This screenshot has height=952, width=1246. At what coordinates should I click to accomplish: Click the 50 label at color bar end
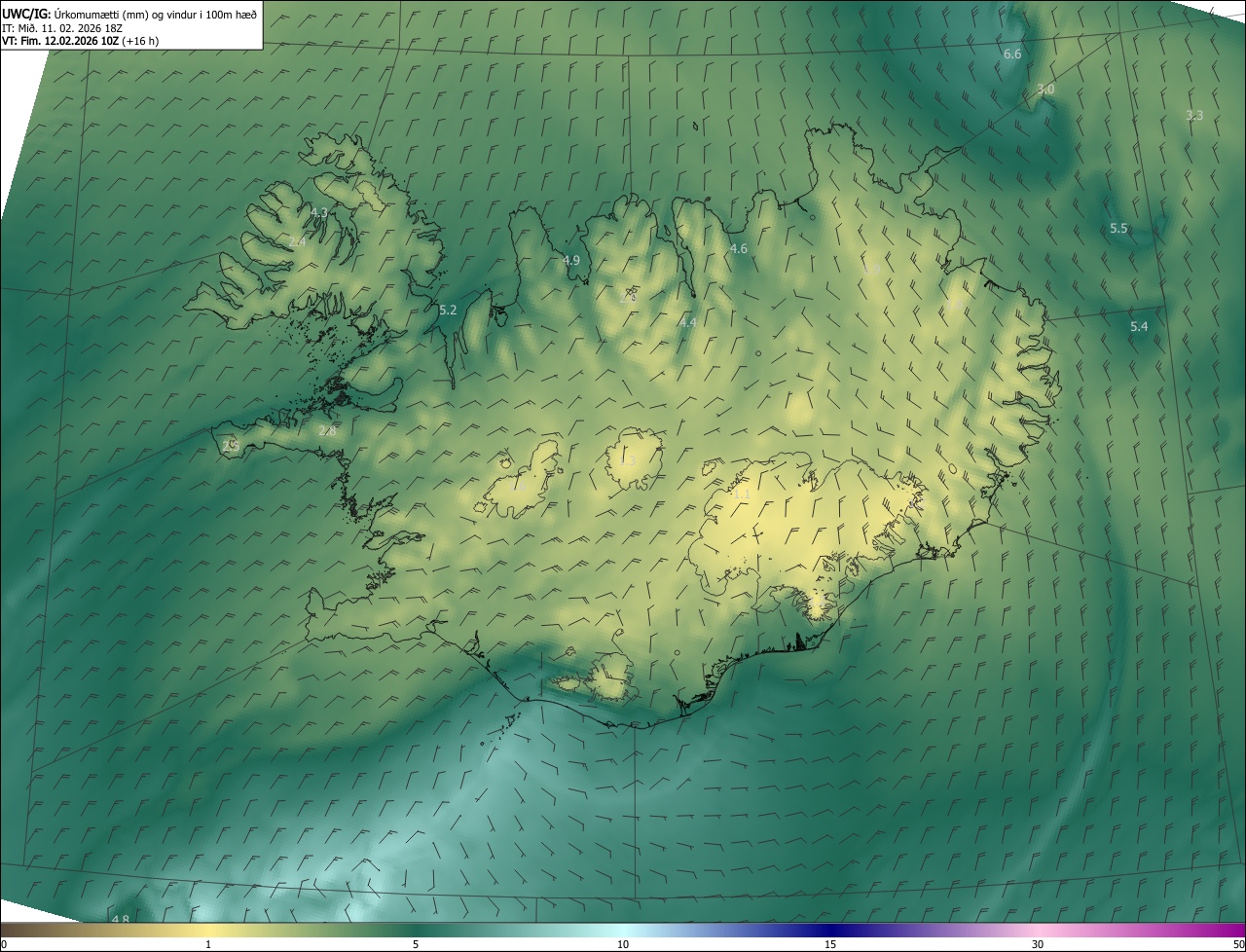coord(1238,944)
